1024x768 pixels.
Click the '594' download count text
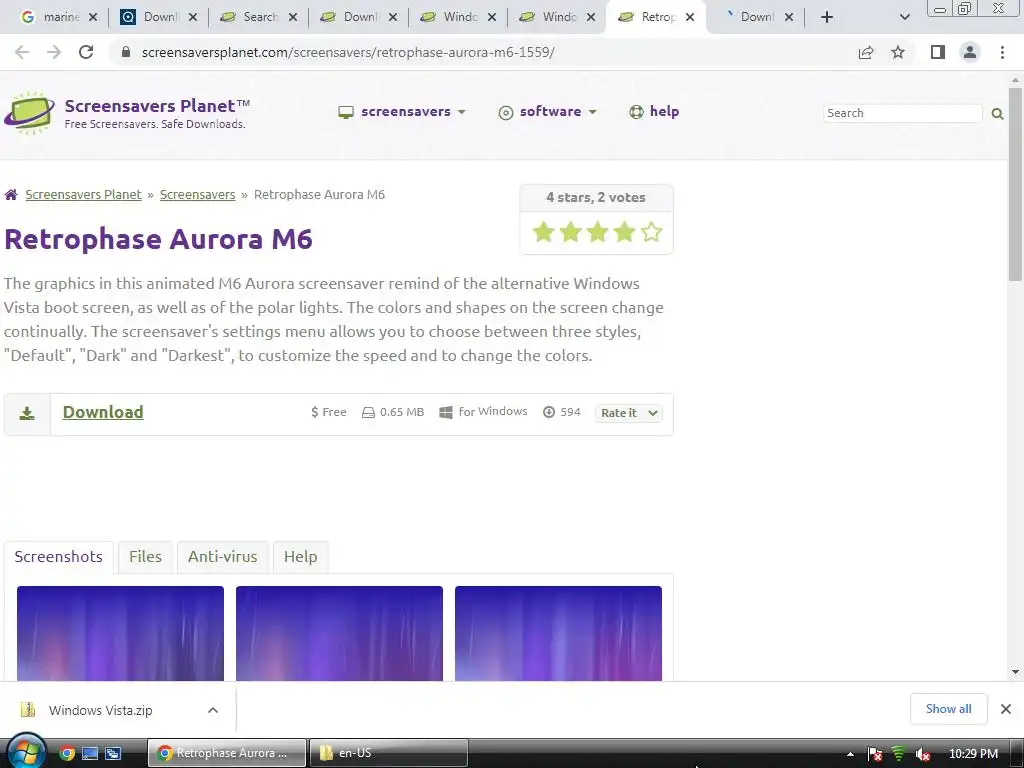570,412
